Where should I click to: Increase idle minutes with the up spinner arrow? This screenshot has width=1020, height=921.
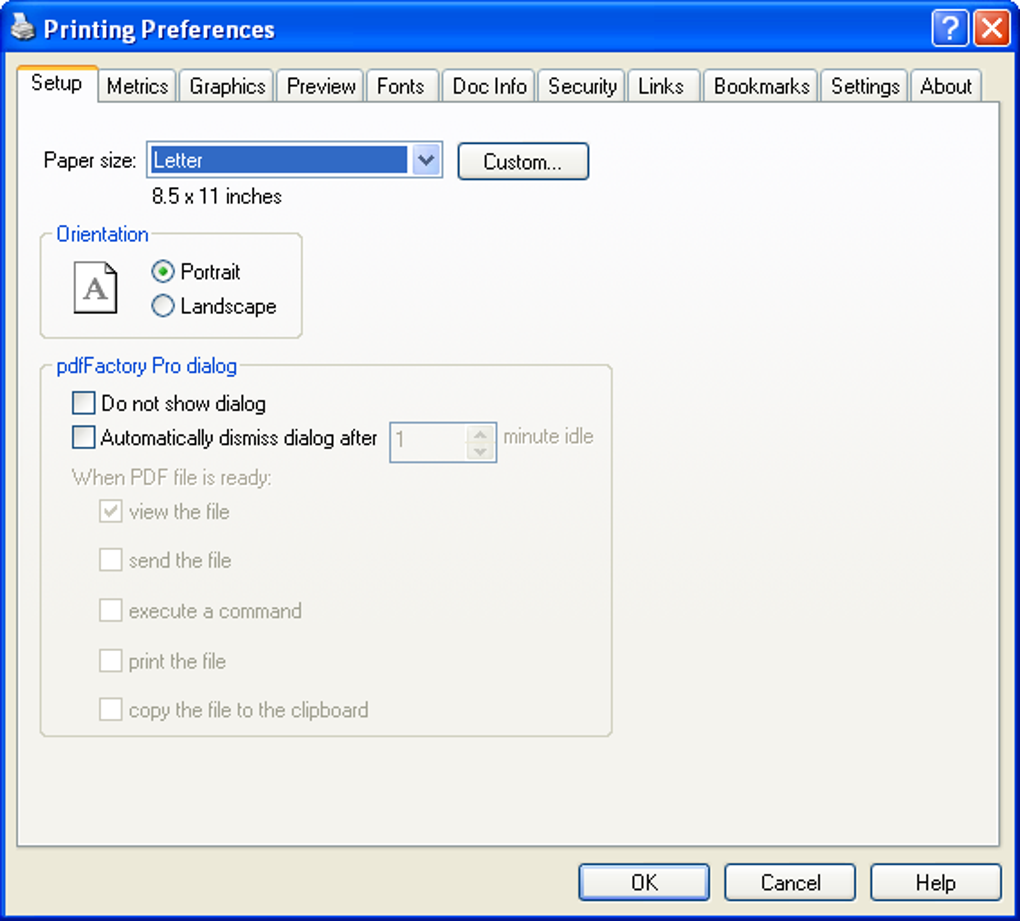(x=481, y=434)
